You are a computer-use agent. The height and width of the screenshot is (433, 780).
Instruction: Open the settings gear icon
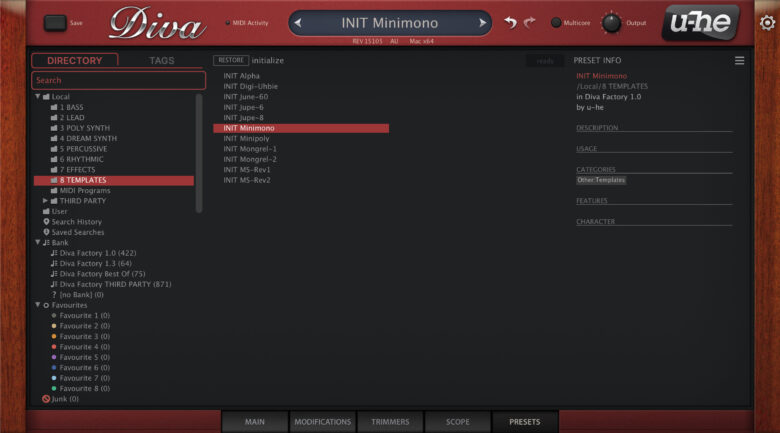click(767, 23)
